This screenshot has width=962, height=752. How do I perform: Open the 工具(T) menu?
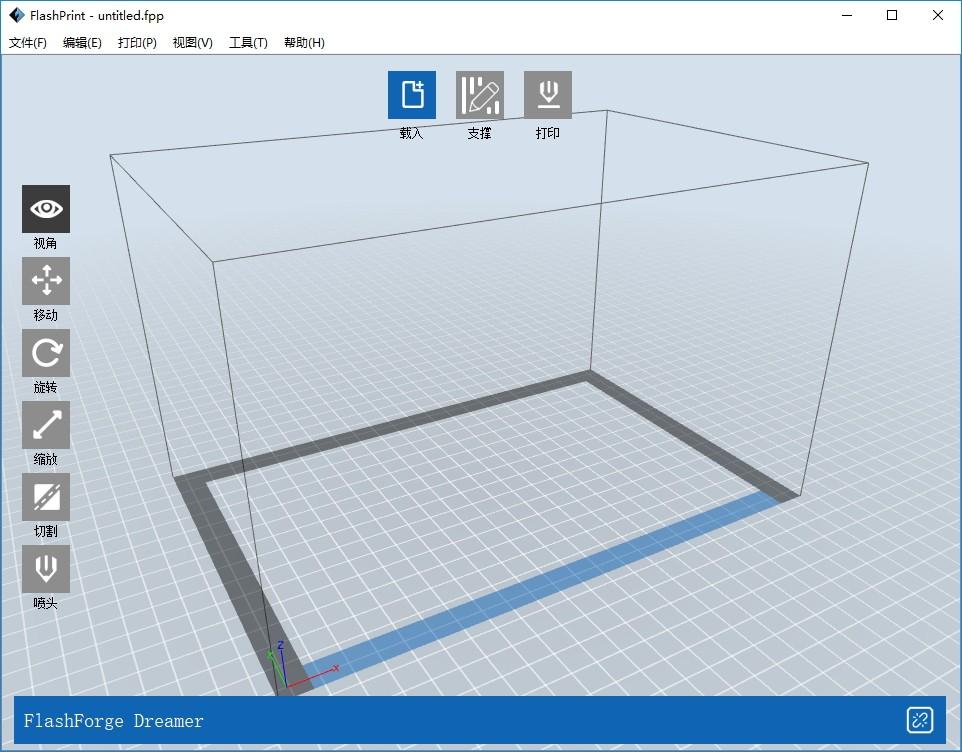click(x=248, y=42)
